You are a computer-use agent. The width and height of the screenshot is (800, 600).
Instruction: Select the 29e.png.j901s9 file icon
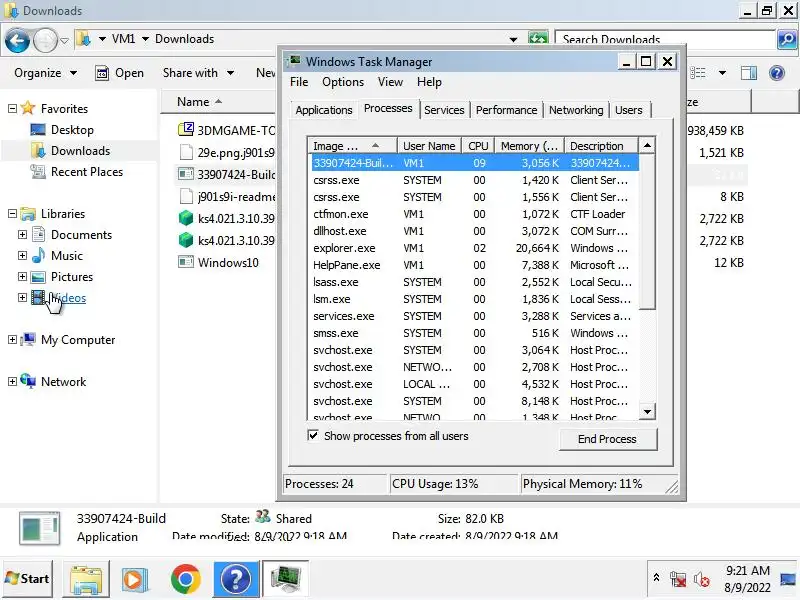(x=186, y=152)
